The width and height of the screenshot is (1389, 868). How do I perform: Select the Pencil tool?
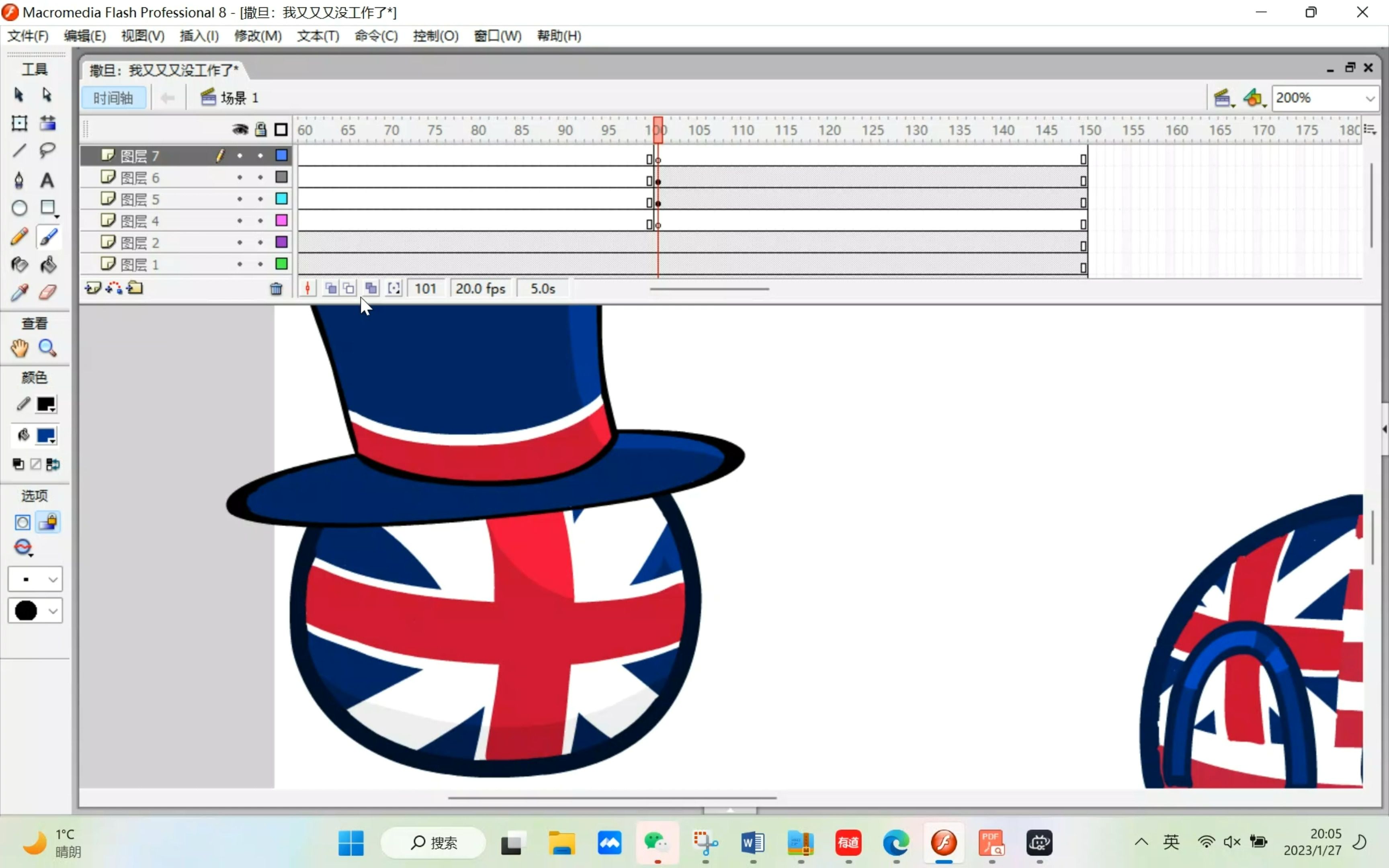coord(19,237)
